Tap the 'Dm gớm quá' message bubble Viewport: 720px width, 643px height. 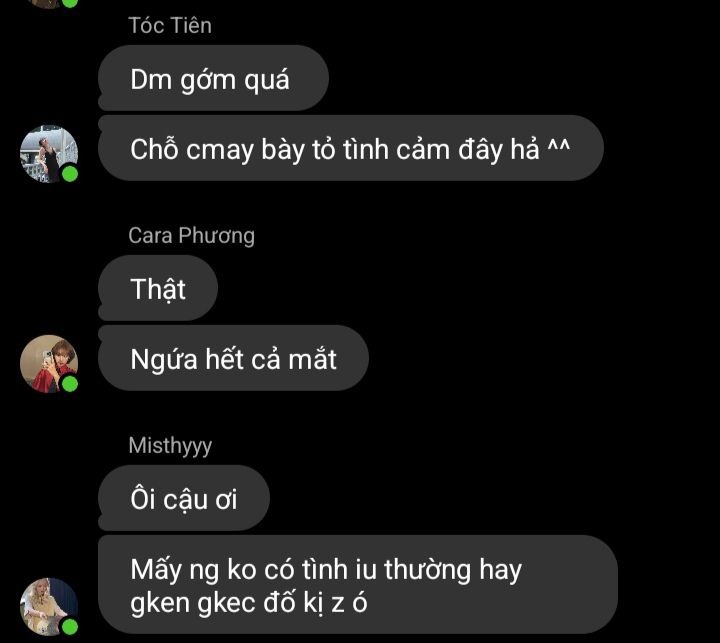pos(214,78)
